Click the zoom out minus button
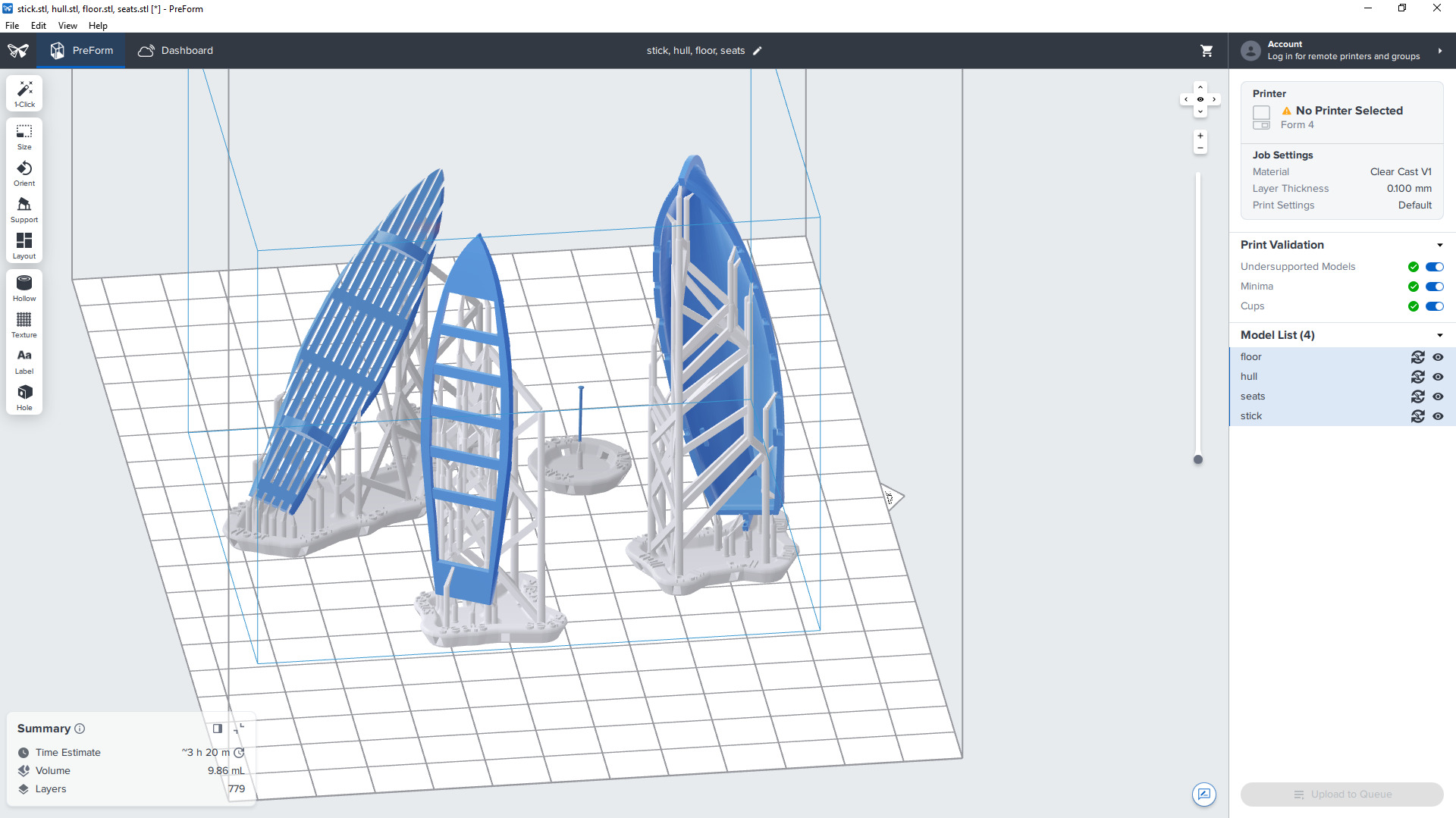 1200,148
